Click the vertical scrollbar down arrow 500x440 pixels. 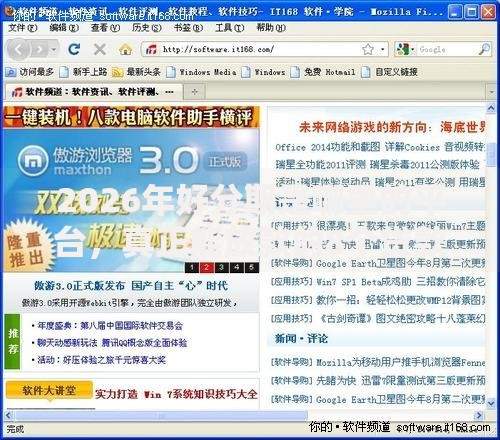click(491, 403)
